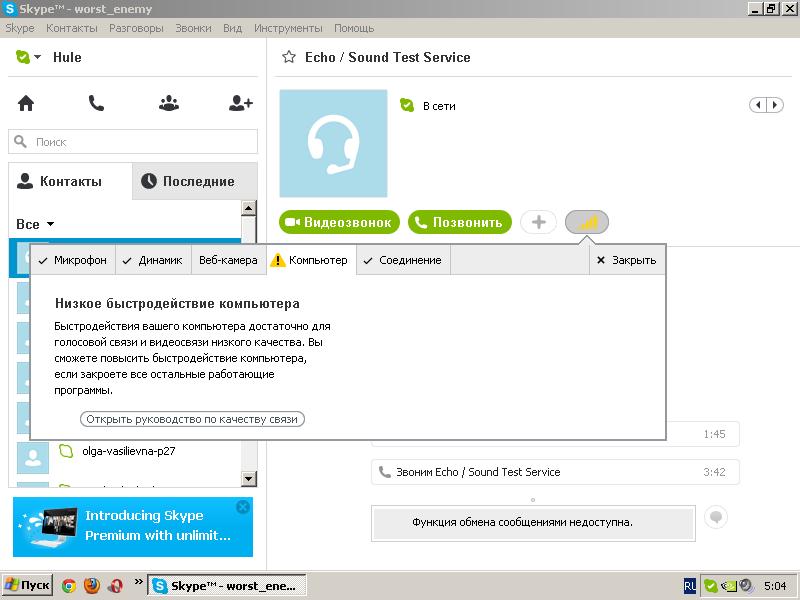Click the NVIDIA tray icon
The height and width of the screenshot is (600, 800).
tap(728, 586)
